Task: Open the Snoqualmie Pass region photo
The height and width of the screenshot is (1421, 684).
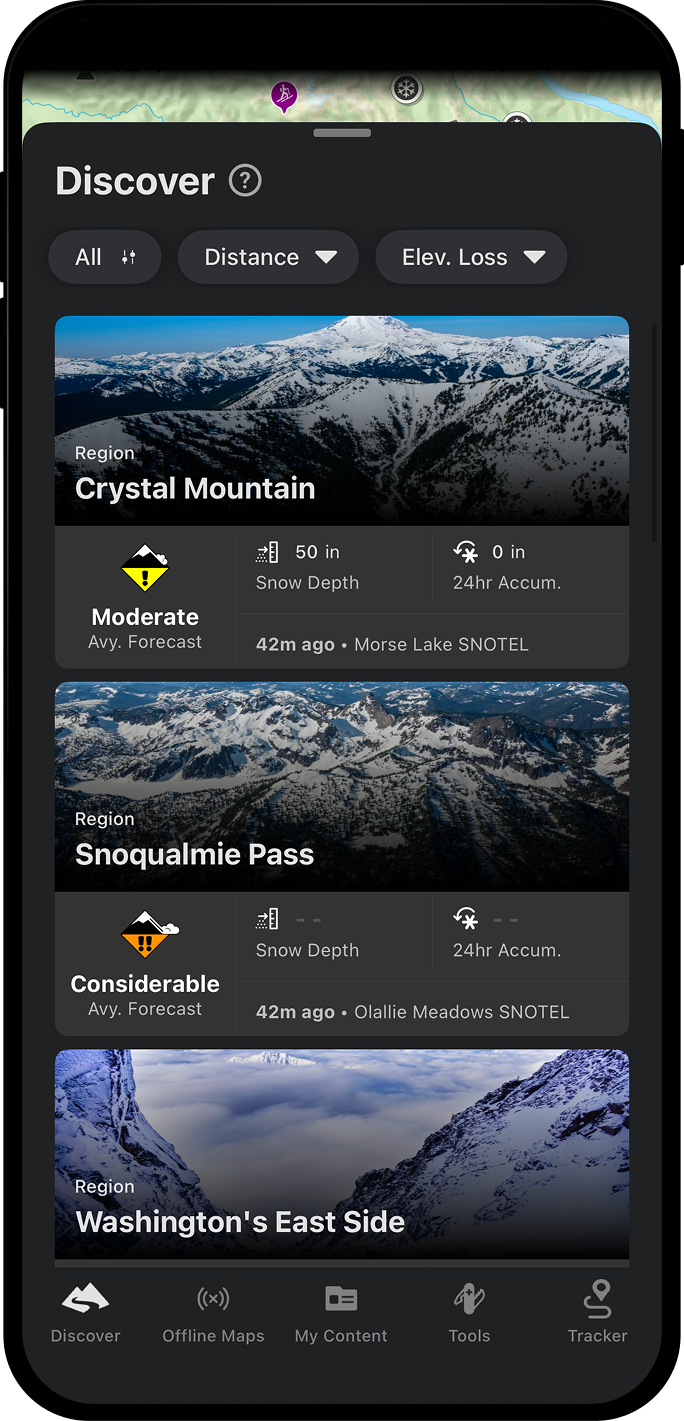Action: coord(342,786)
